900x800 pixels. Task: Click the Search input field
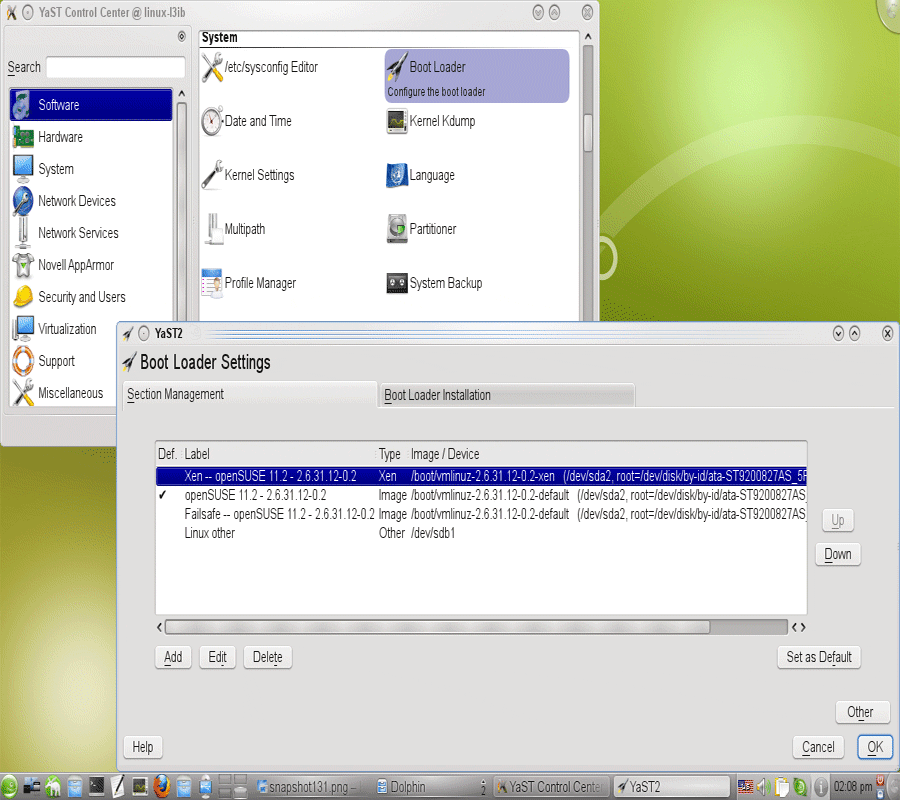[x=115, y=67]
